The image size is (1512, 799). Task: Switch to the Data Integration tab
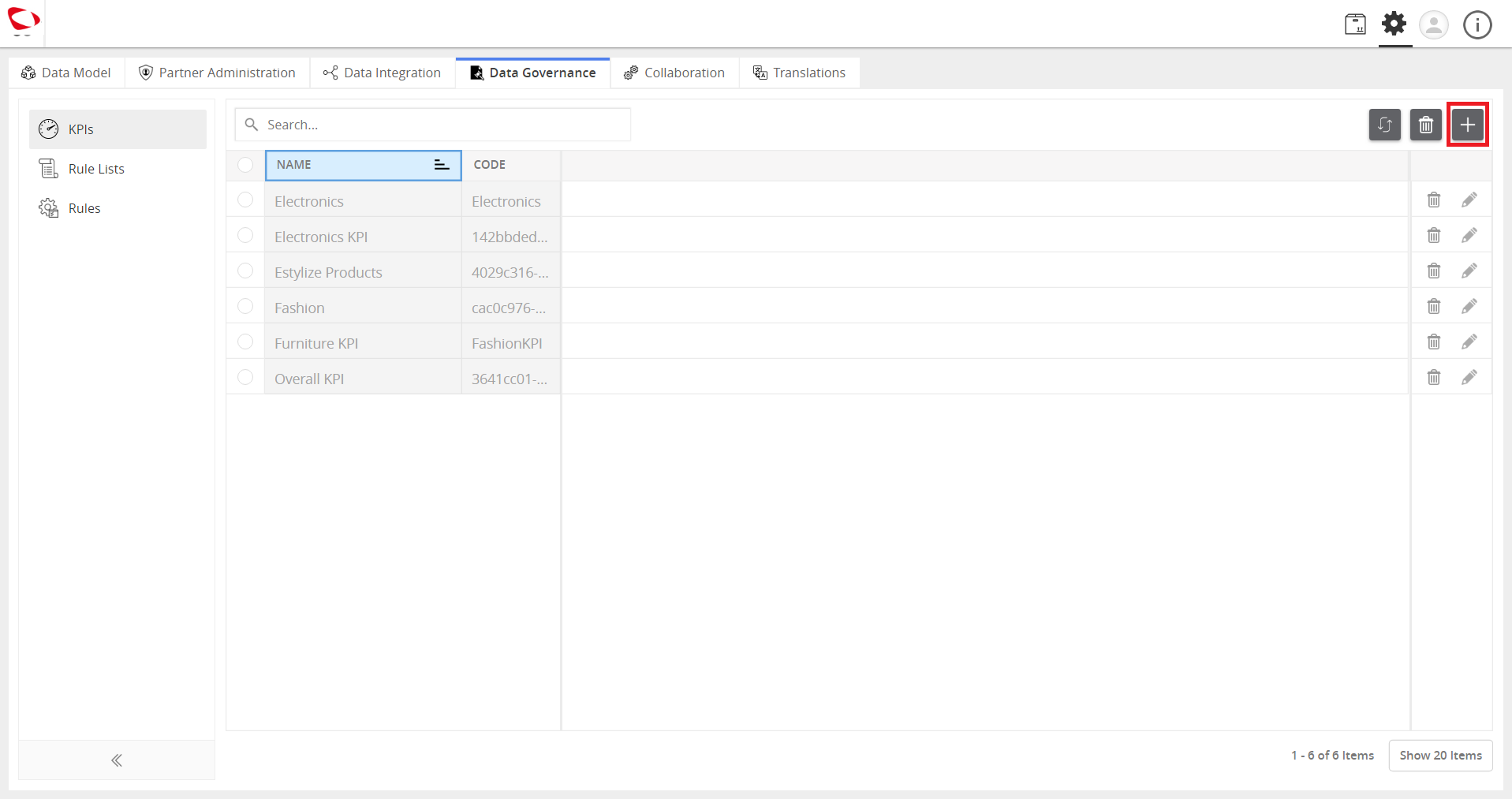[382, 73]
